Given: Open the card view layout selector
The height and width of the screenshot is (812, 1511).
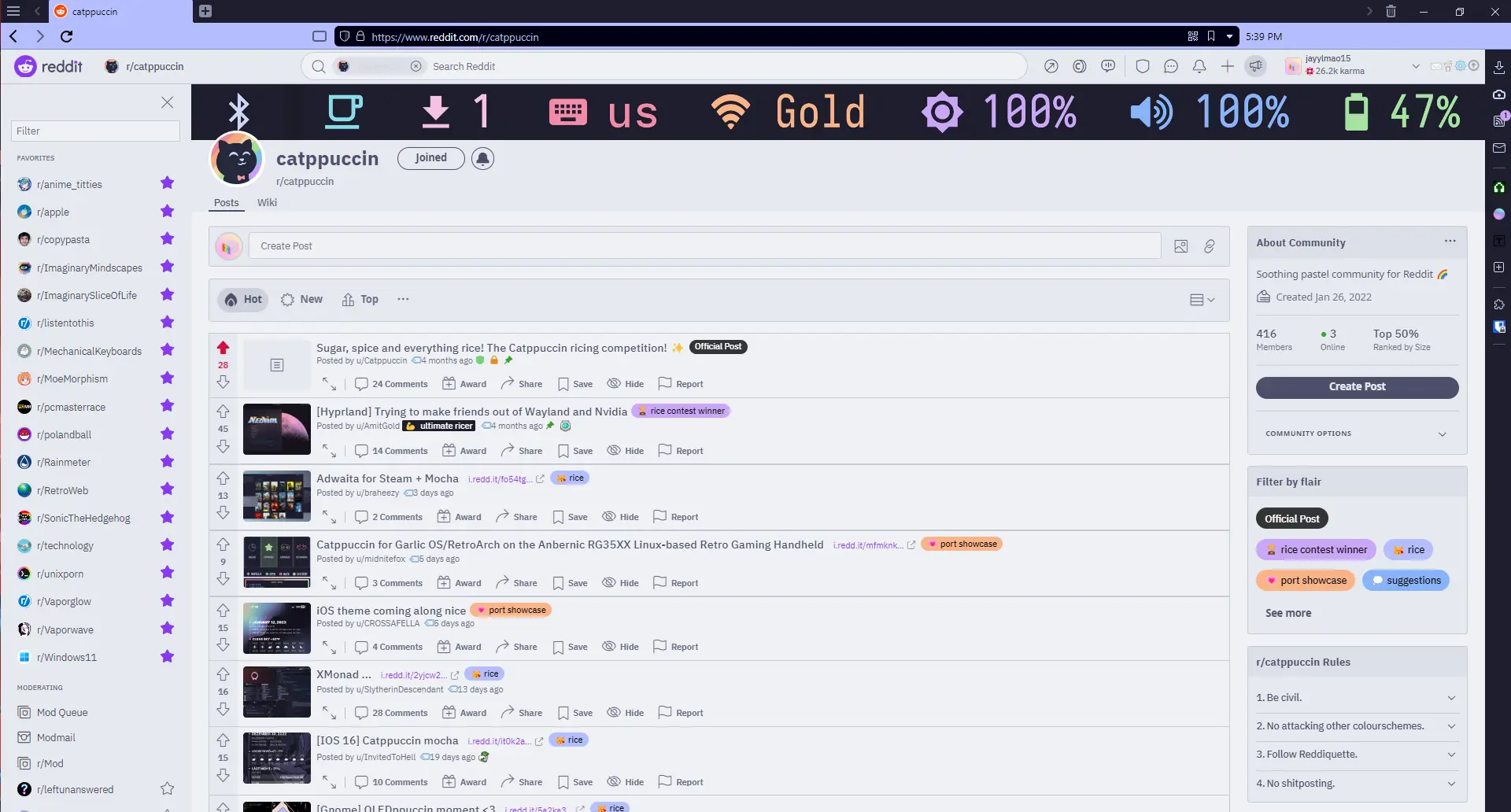Looking at the screenshot, I should point(1202,300).
